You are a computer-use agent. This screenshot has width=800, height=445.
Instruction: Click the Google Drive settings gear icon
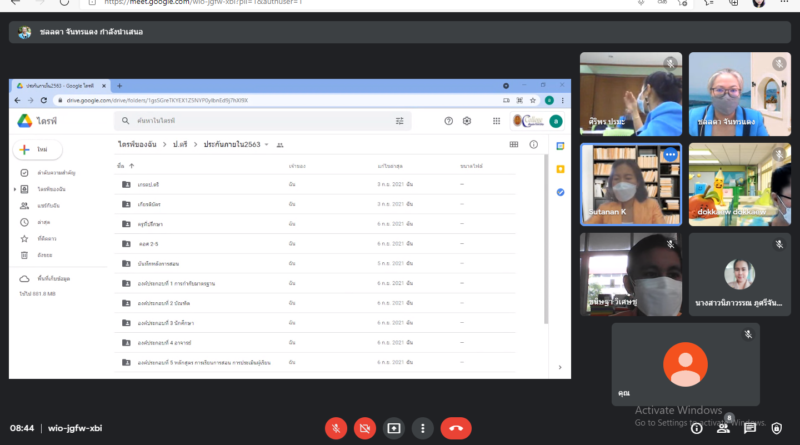pos(466,121)
